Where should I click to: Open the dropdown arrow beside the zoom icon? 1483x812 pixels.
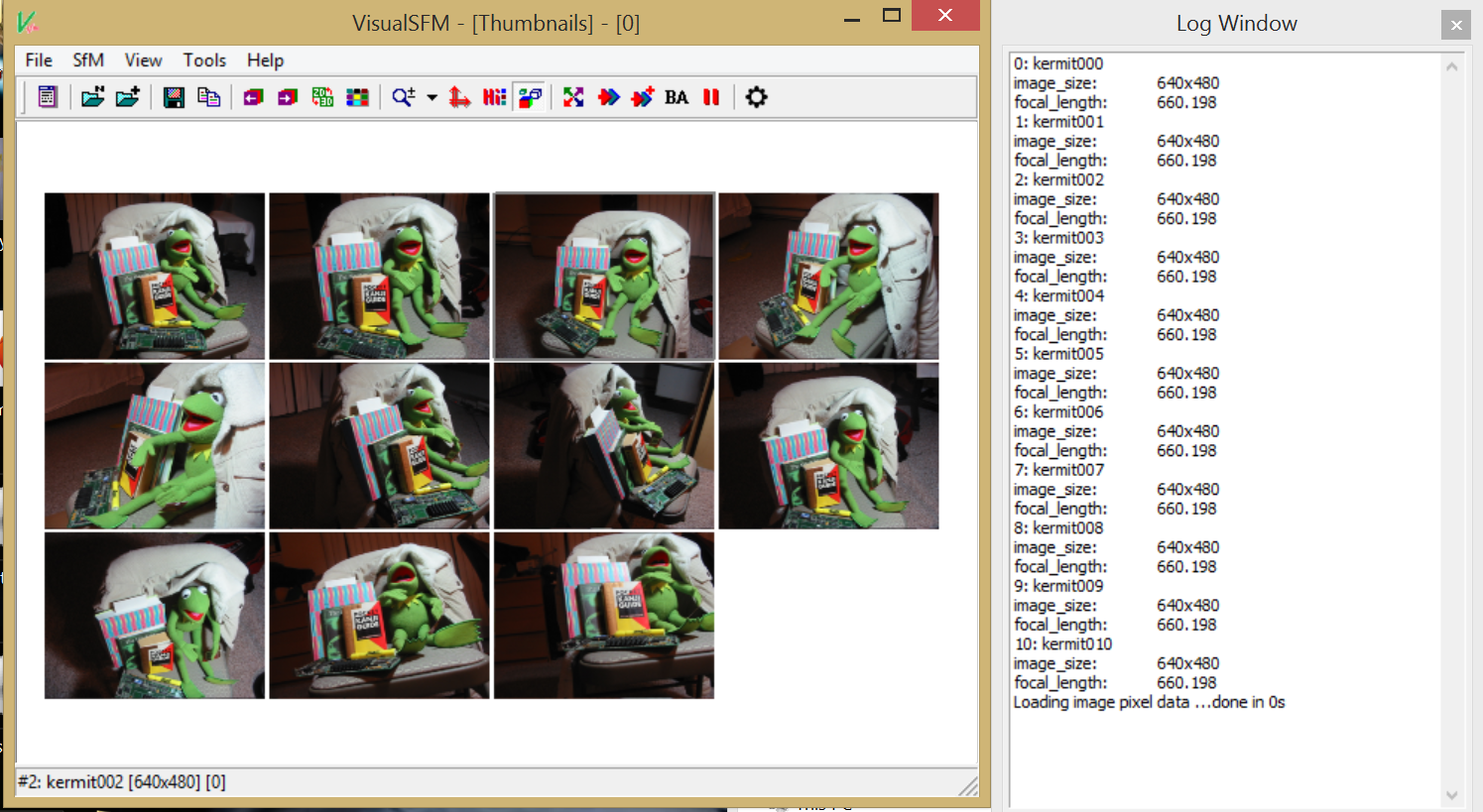click(432, 97)
